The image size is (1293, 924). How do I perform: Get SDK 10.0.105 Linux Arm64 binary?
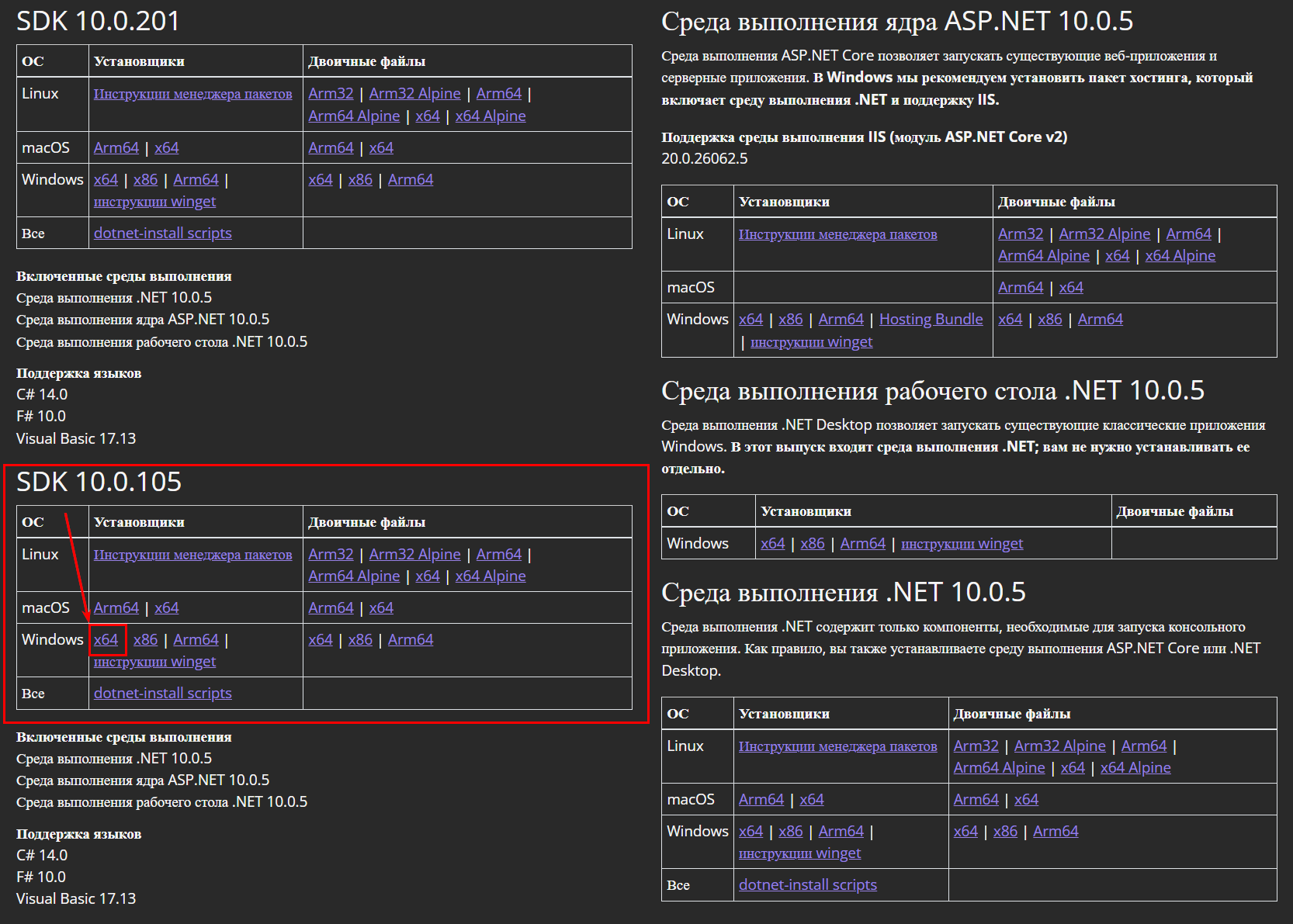499,555
